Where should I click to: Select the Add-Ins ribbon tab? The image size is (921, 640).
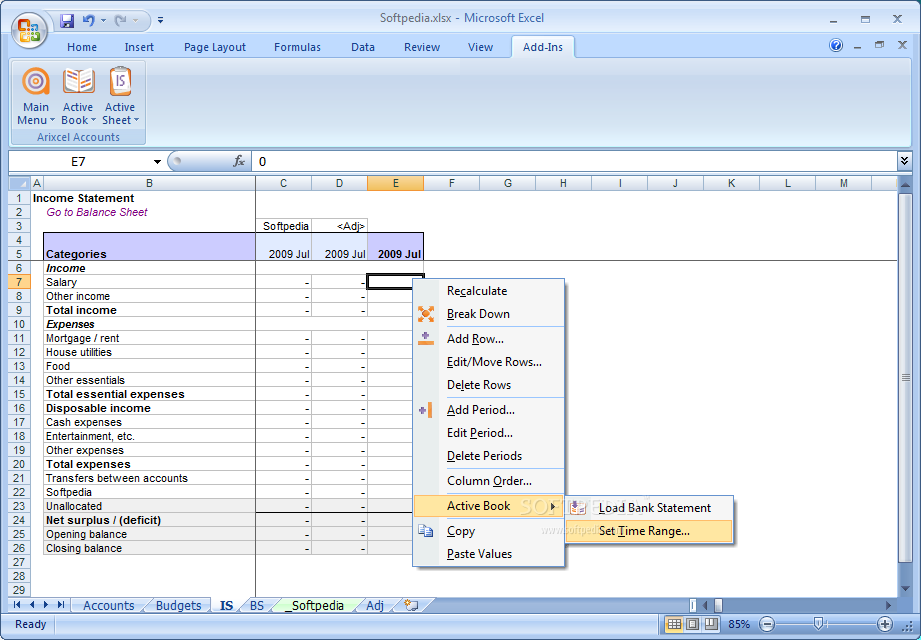coord(543,47)
